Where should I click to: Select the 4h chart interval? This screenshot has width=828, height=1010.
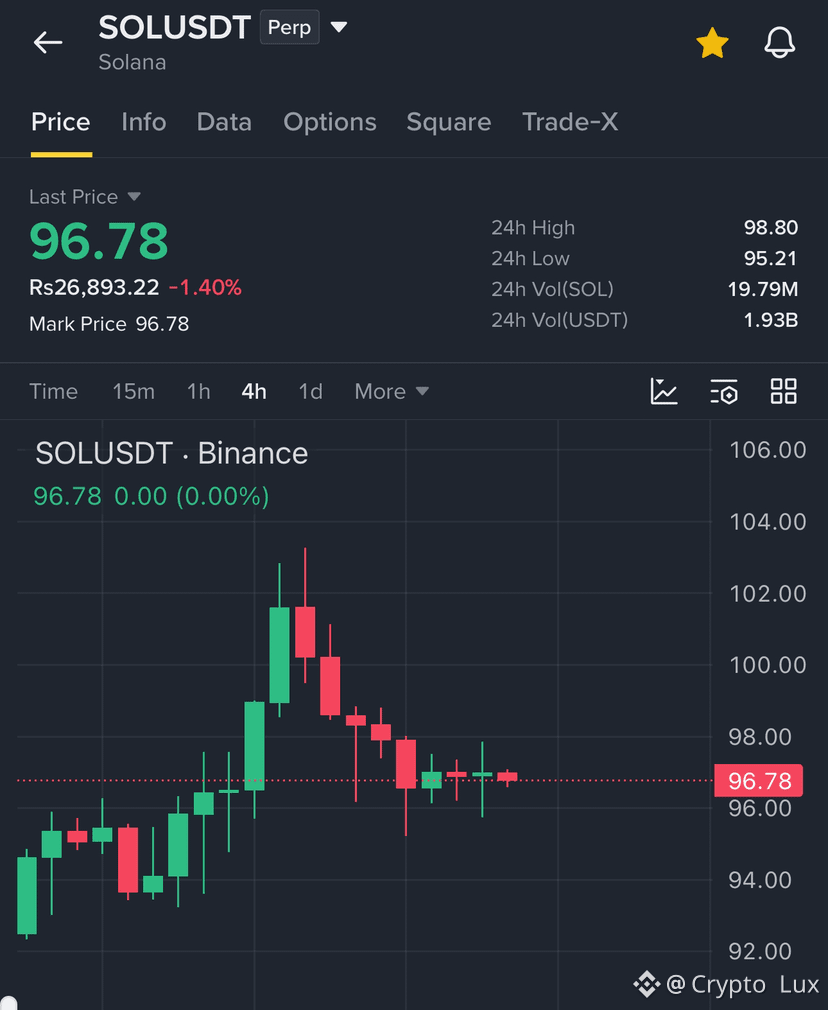254,391
